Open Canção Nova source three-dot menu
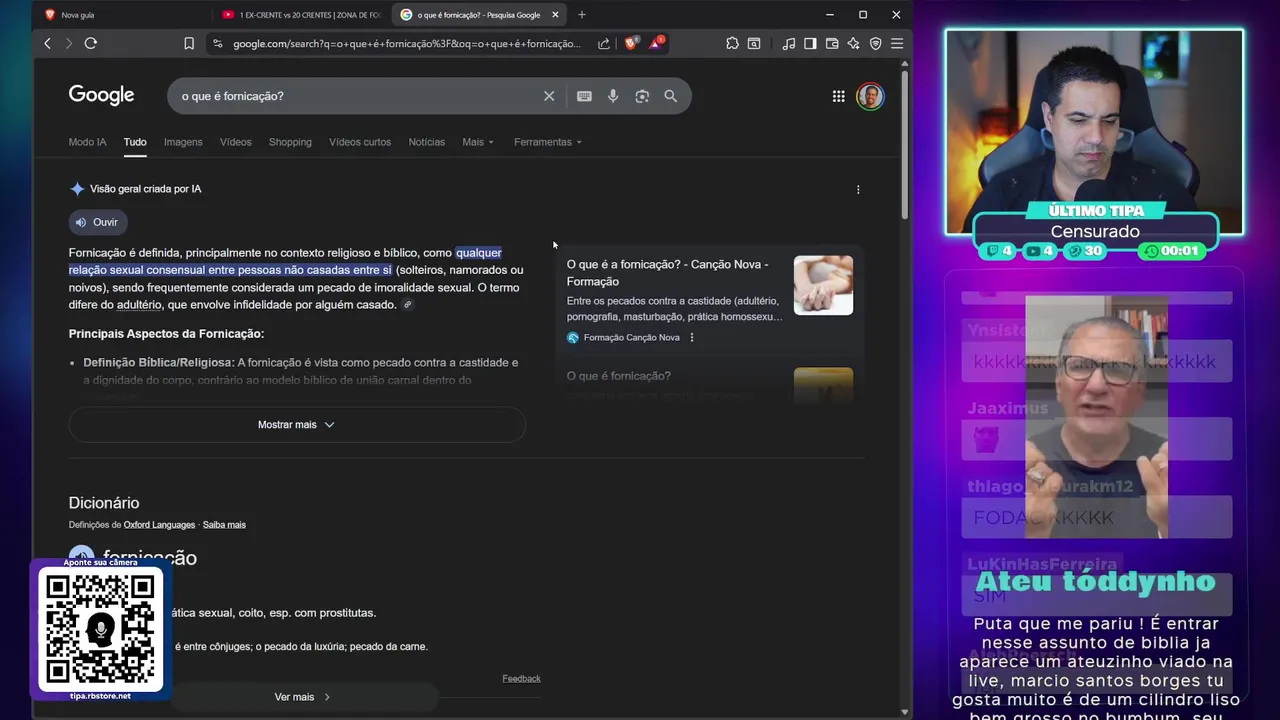The height and width of the screenshot is (720, 1280). point(692,337)
